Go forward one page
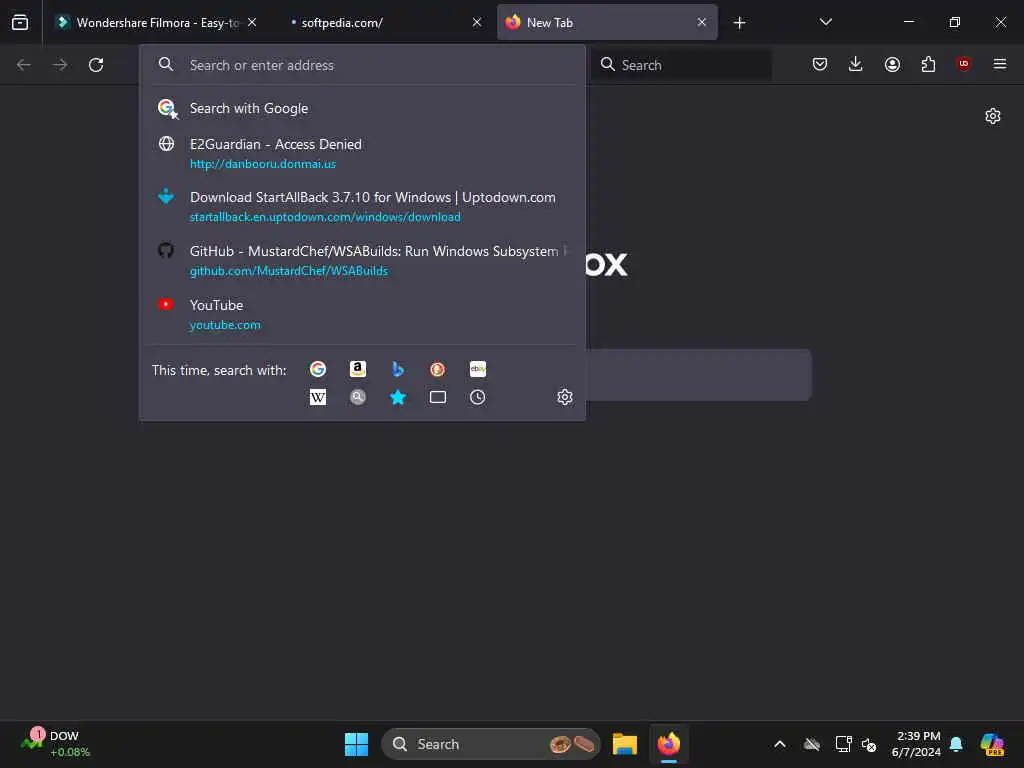The image size is (1024, 768). (x=60, y=65)
